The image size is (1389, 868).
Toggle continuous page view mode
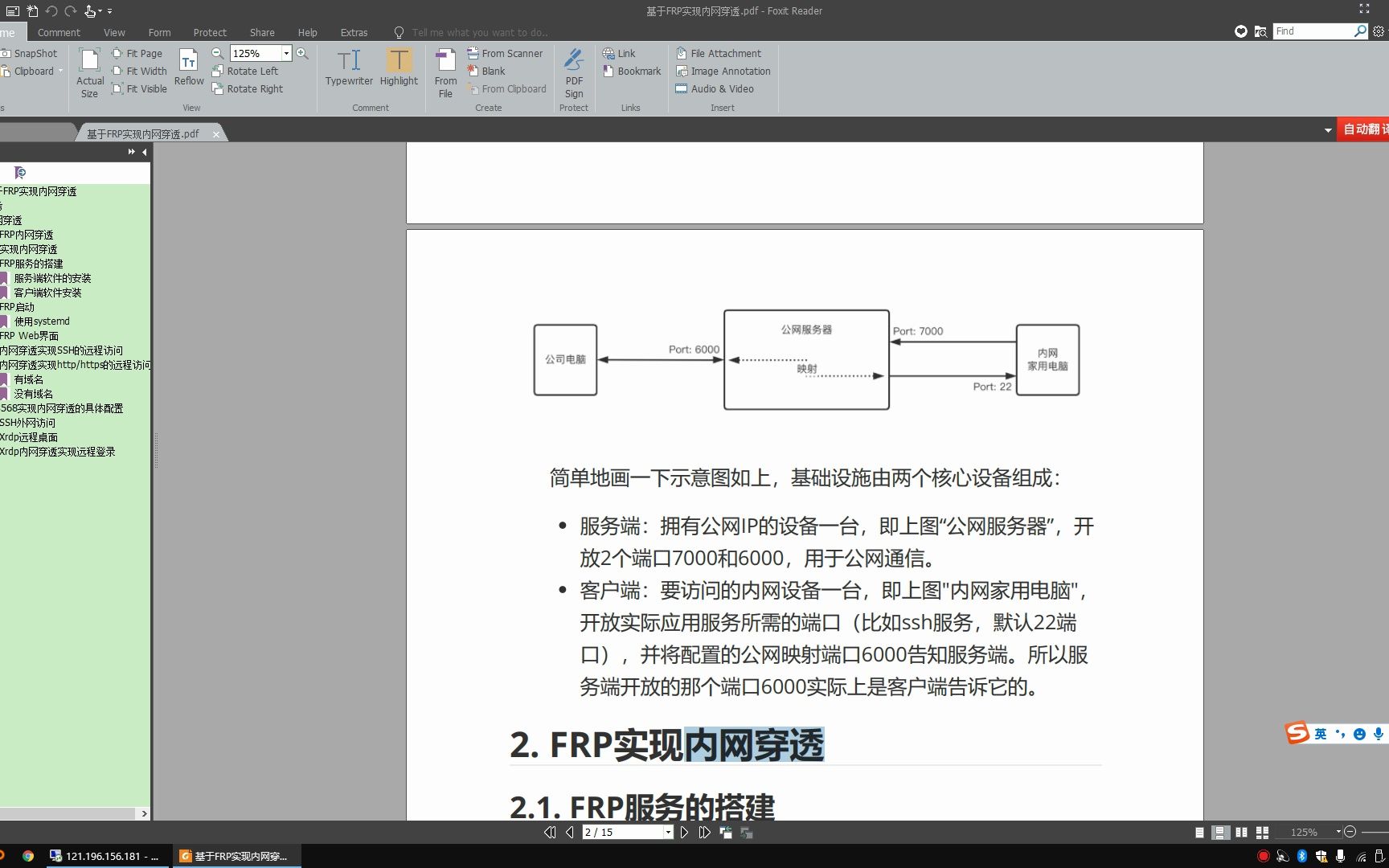pos(1220,833)
